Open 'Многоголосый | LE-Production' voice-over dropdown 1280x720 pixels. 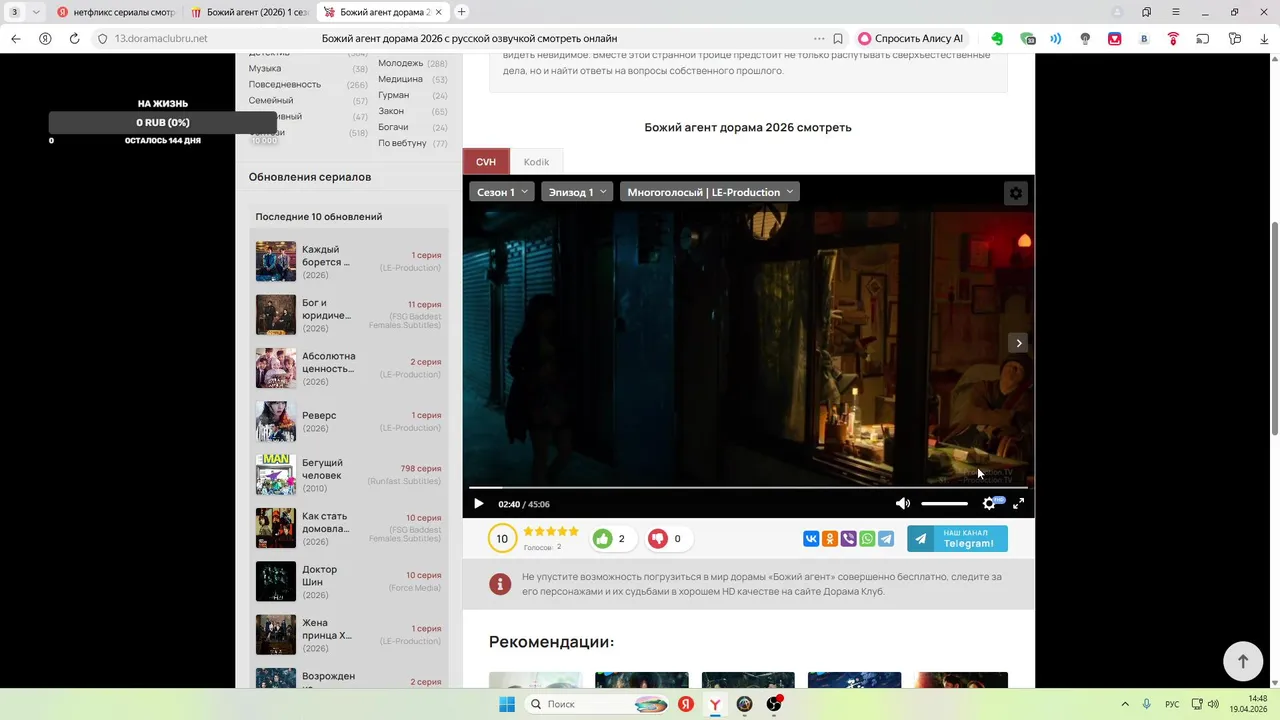pos(710,192)
